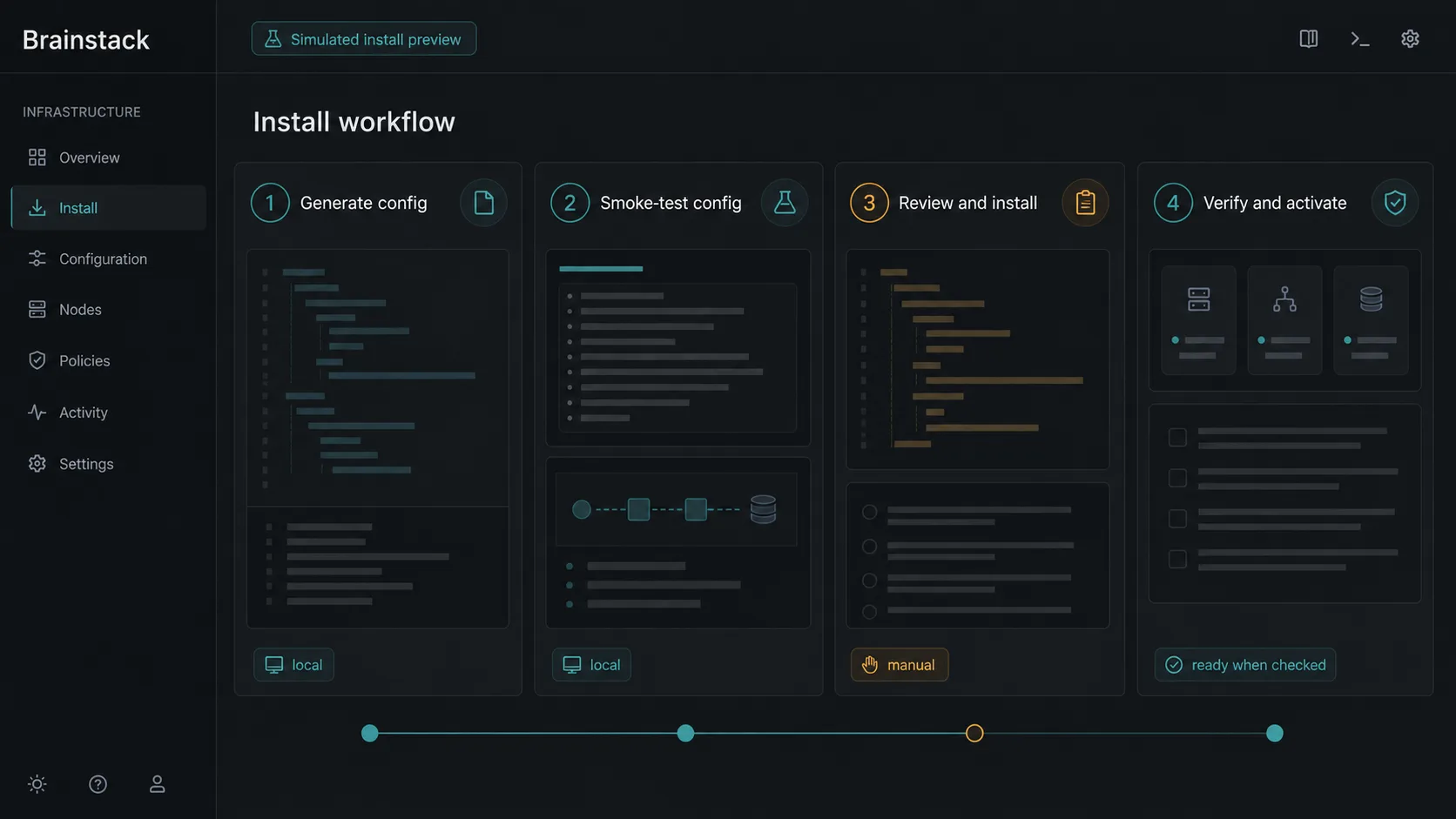The width and height of the screenshot is (1456, 819).
Task: Open help question mark icon
Action: [x=98, y=783]
